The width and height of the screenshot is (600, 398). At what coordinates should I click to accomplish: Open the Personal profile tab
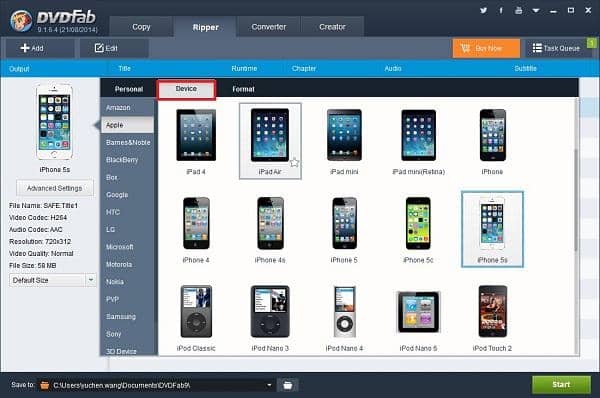tap(129, 89)
